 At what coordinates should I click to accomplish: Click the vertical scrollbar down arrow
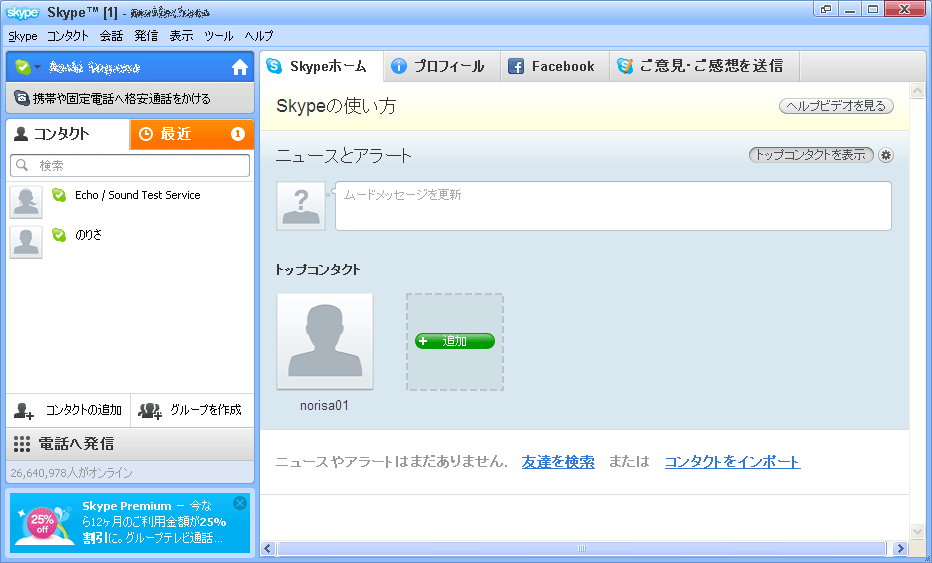(917, 531)
